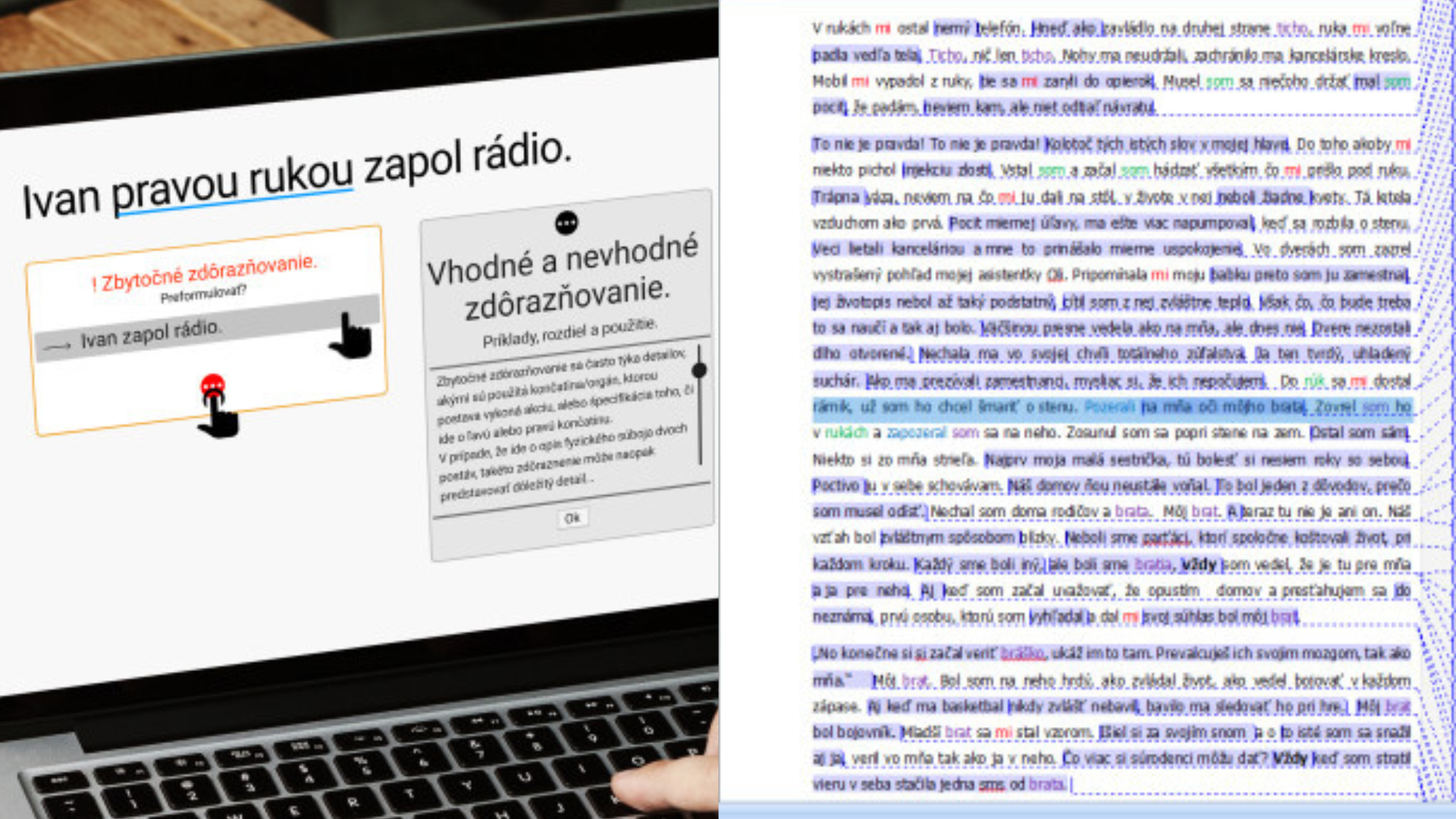
Task: Click the red-underlined 'sms' in the last line
Action: click(x=991, y=784)
